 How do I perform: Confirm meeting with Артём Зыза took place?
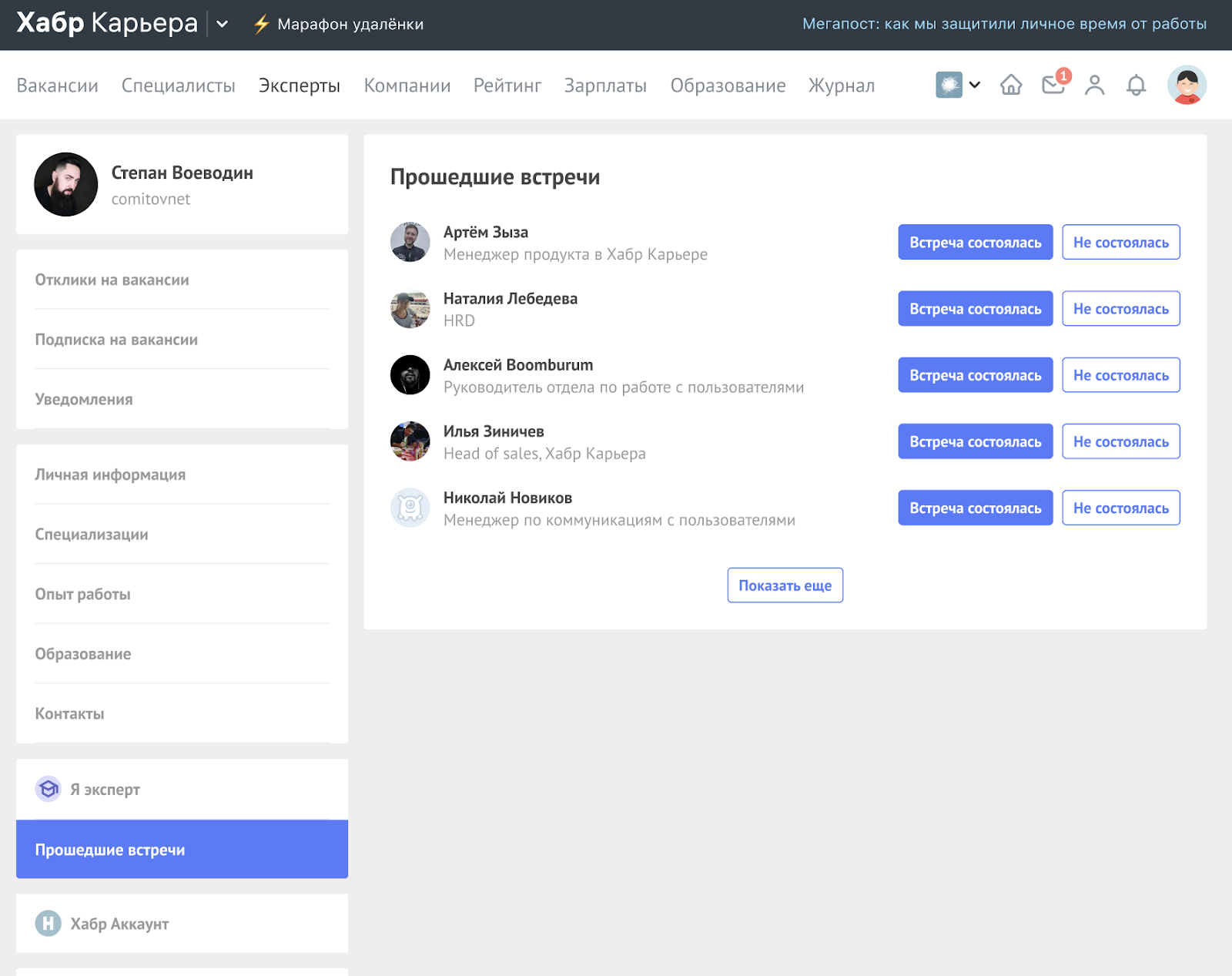pos(975,242)
